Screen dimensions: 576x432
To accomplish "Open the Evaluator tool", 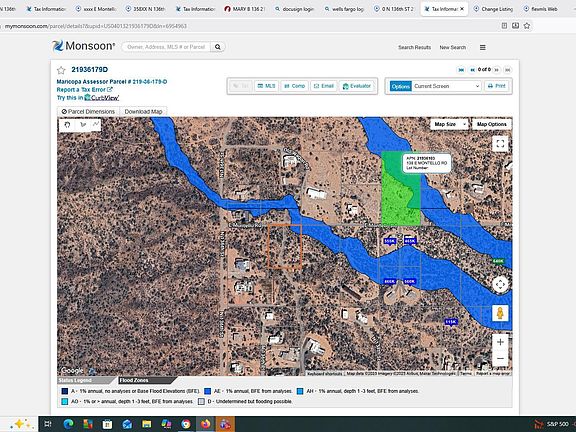I will click(x=357, y=86).
